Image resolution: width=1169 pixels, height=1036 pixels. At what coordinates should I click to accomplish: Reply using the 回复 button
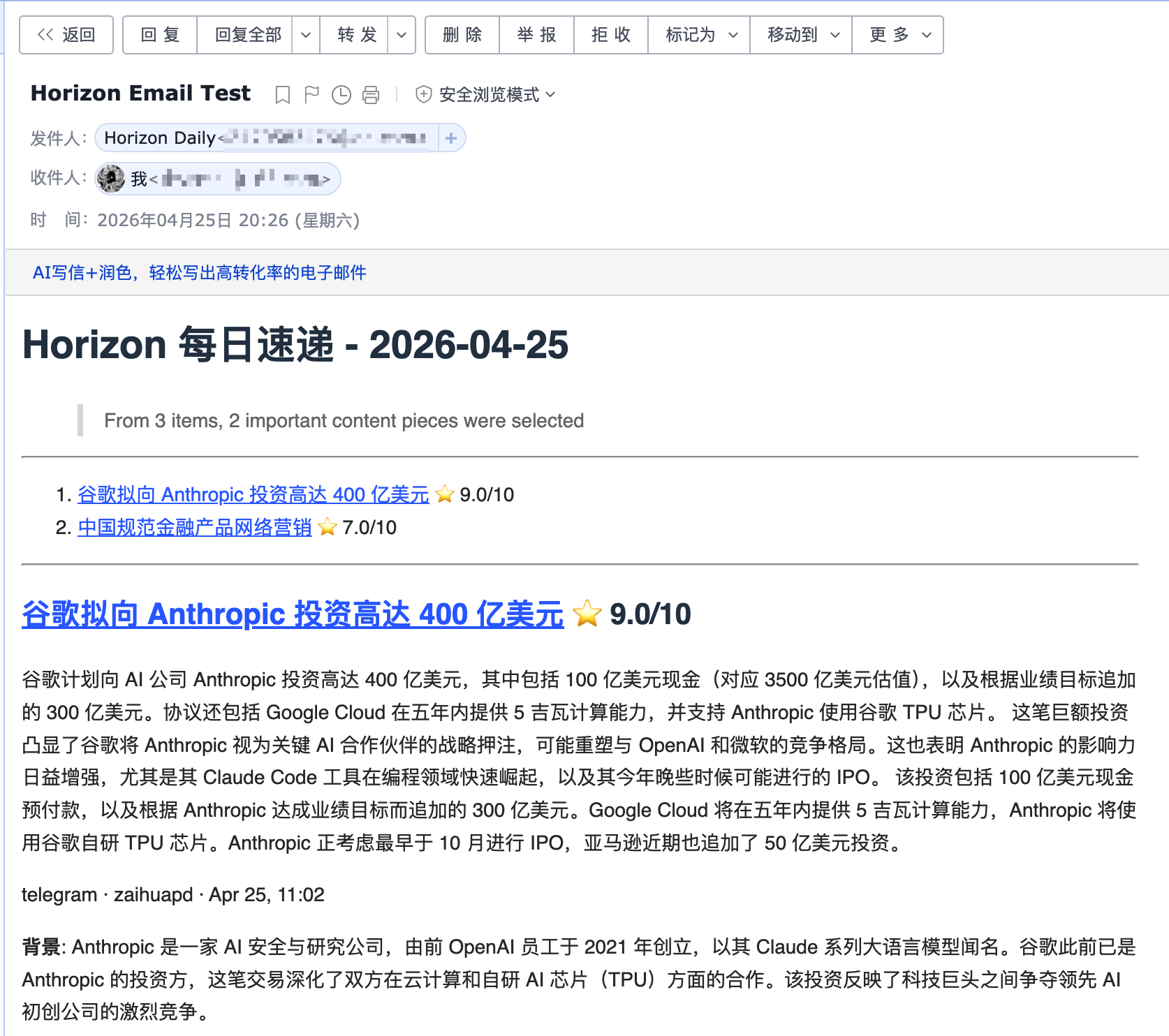(x=160, y=35)
